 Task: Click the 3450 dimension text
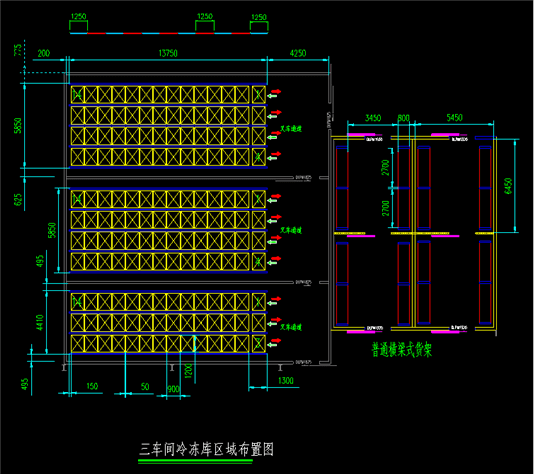(x=373, y=118)
